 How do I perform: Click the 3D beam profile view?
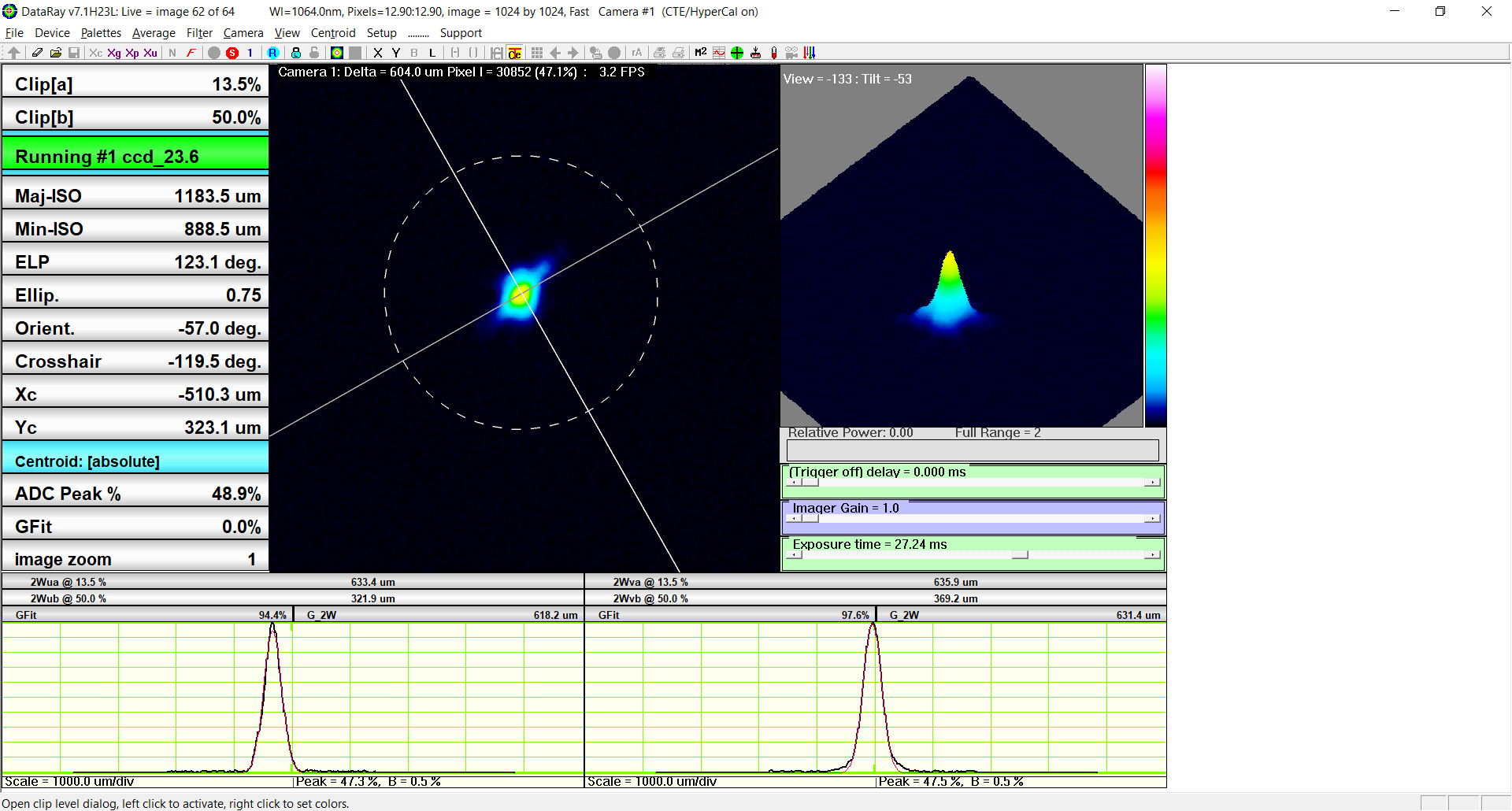click(x=962, y=246)
